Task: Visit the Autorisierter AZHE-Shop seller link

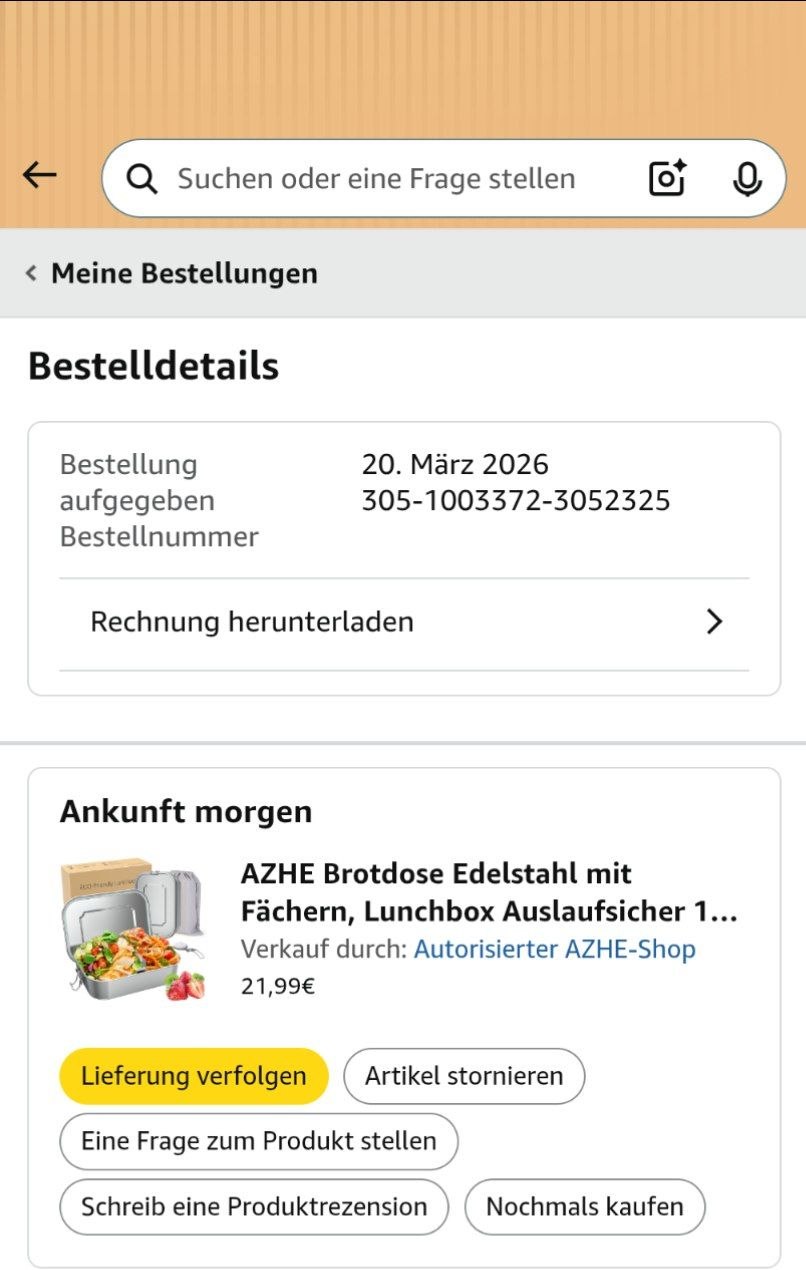Action: pos(555,949)
